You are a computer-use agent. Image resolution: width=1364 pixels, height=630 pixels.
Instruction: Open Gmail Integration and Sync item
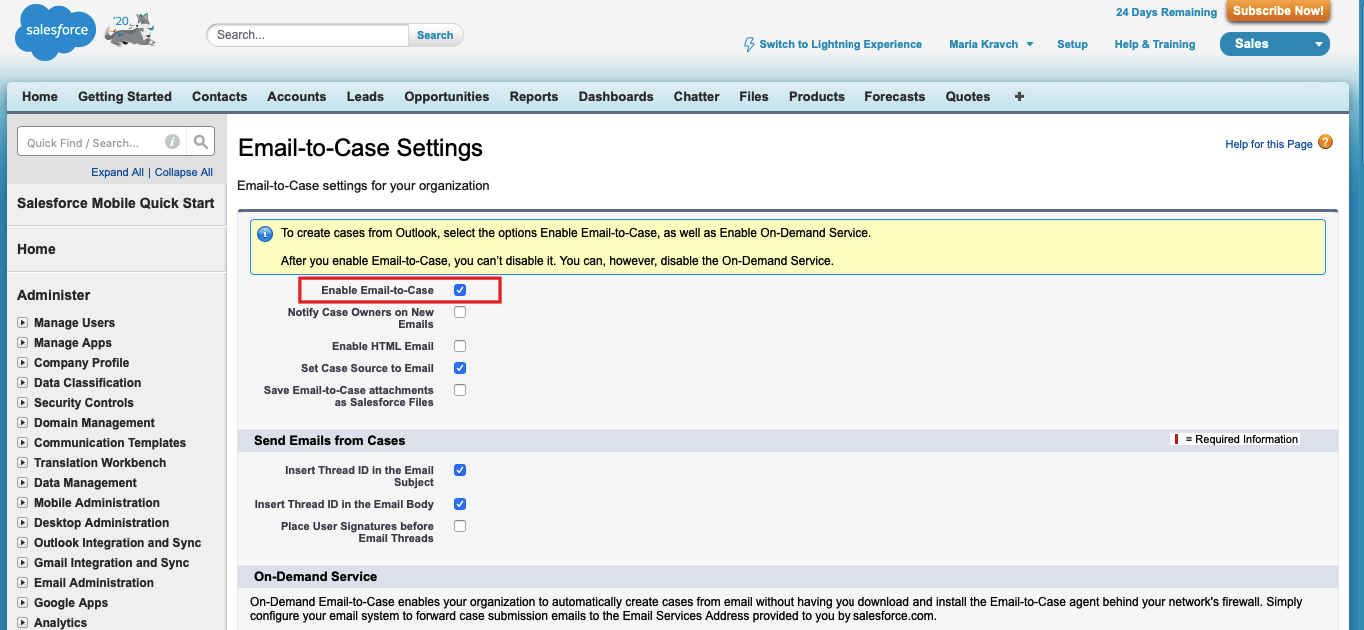pyautogui.click(x=111, y=563)
